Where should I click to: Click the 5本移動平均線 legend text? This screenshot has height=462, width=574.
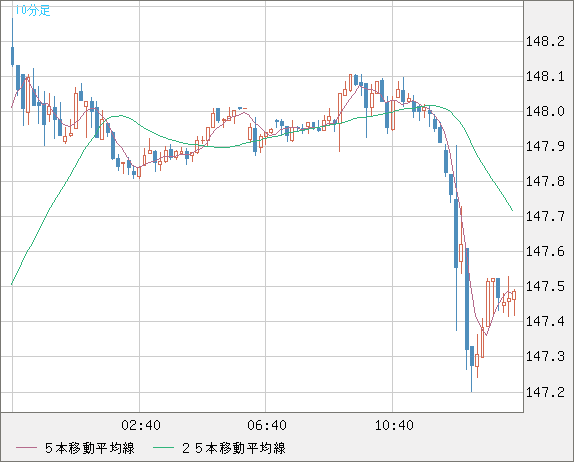[x=90, y=448]
